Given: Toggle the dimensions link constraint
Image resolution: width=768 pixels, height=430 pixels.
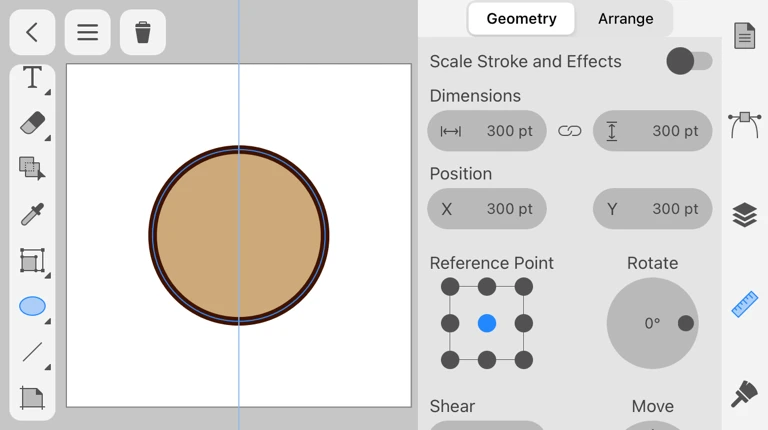Looking at the screenshot, I should pos(570,131).
